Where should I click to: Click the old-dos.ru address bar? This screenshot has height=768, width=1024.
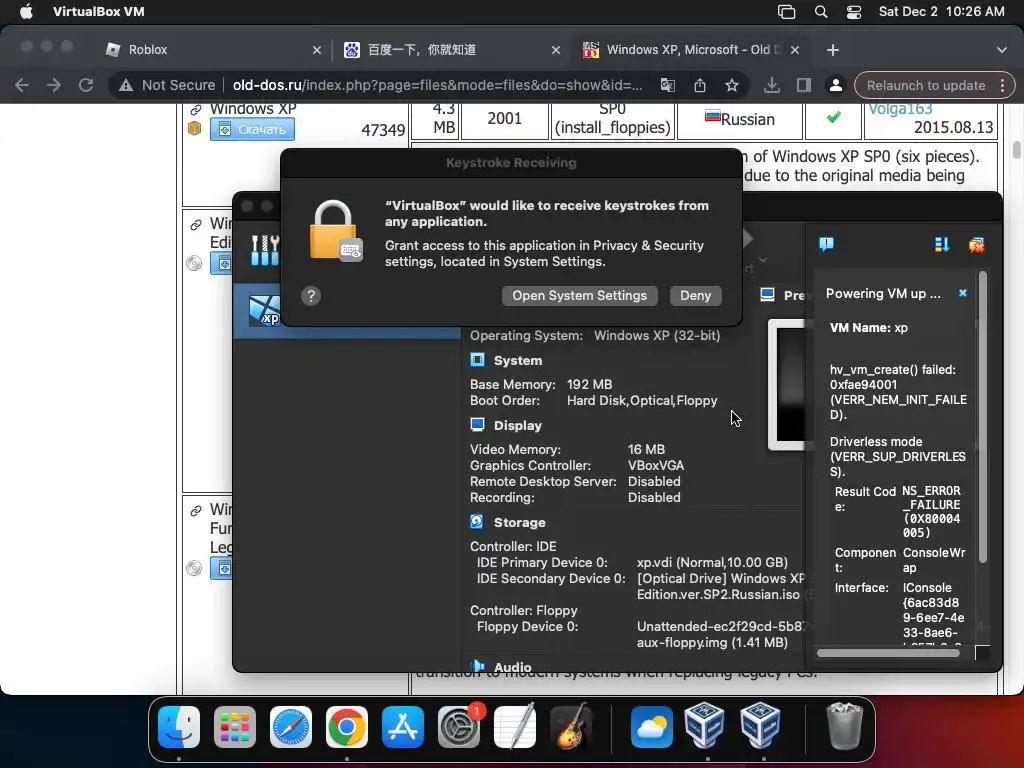click(437, 86)
